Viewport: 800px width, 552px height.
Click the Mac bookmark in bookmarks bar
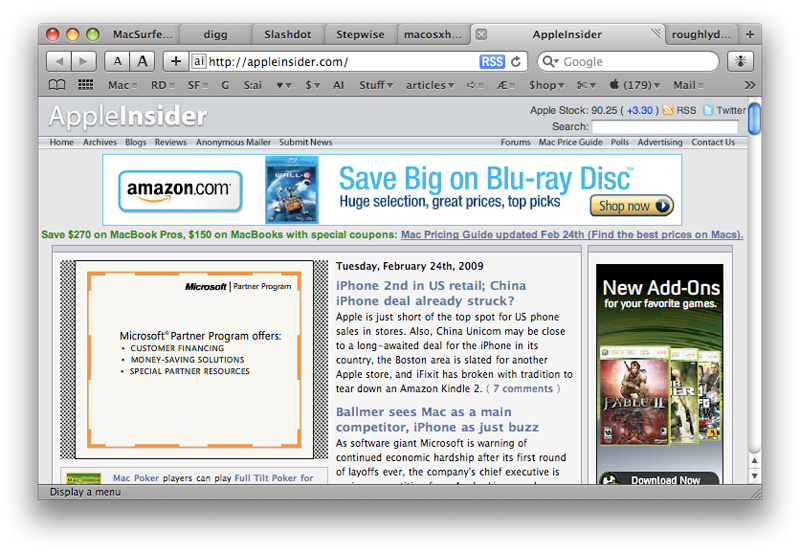coord(122,85)
